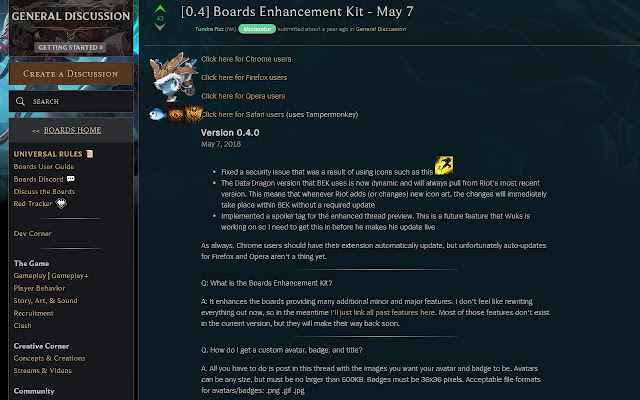The width and height of the screenshot is (640, 400).
Task: Open the Gameplay+ board link
Action: tap(70, 276)
